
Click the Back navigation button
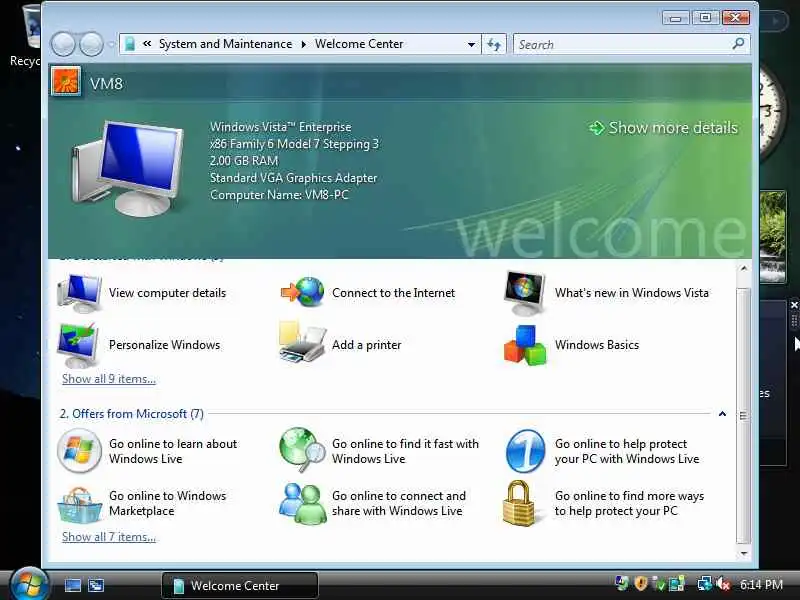tap(63, 44)
